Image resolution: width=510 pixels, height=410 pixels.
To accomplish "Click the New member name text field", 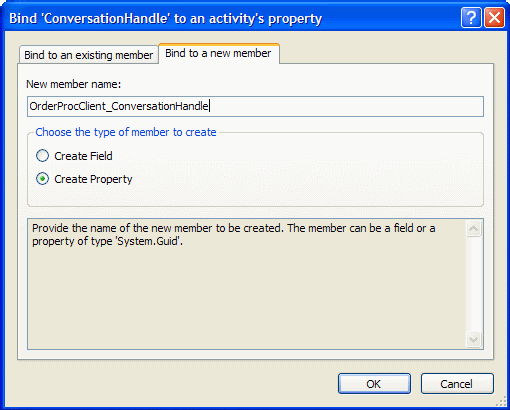I will (x=255, y=106).
